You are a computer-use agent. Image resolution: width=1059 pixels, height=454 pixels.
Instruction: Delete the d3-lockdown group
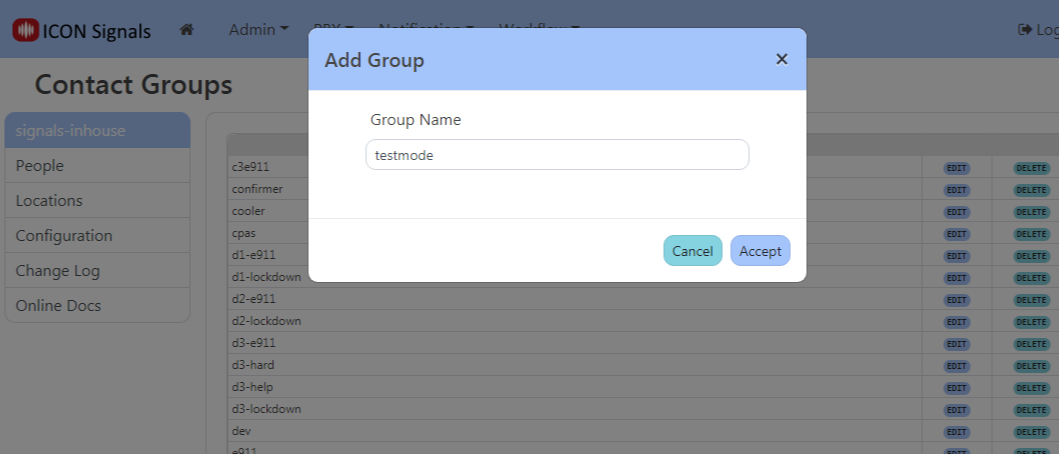(1031, 410)
